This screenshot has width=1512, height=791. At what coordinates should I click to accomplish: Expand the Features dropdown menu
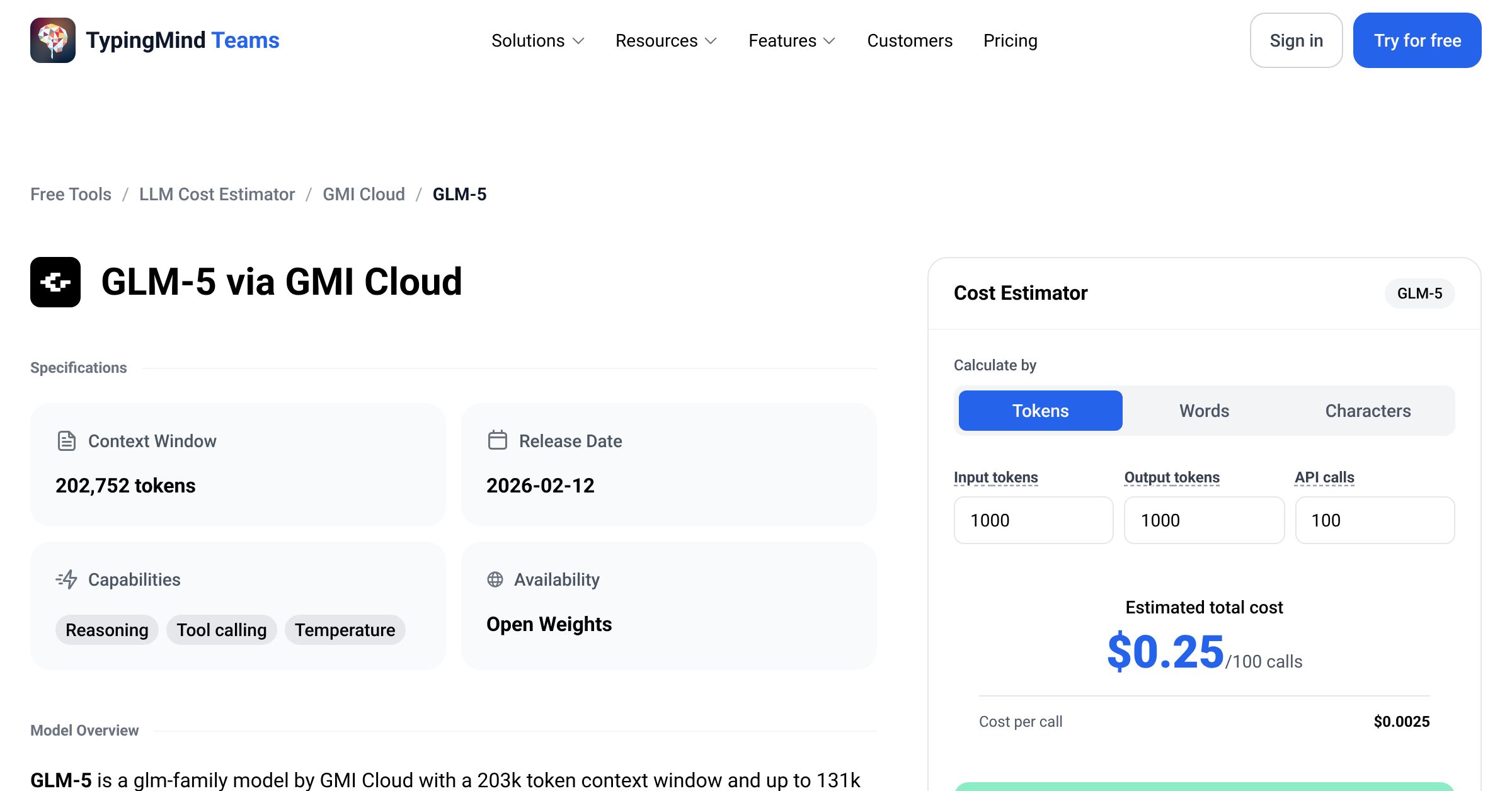(792, 40)
